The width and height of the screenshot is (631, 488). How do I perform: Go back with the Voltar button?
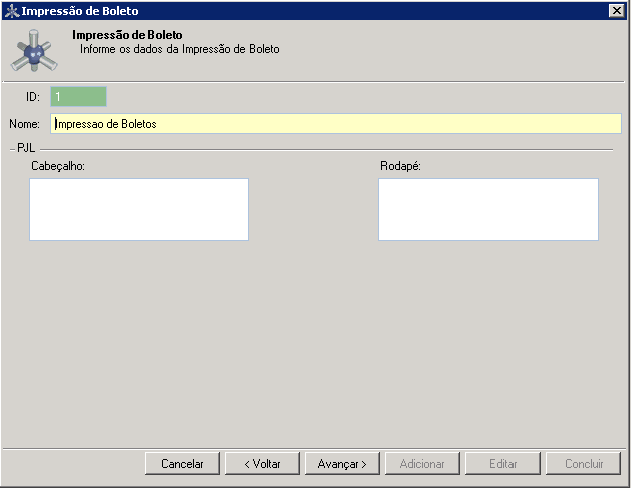click(262, 463)
